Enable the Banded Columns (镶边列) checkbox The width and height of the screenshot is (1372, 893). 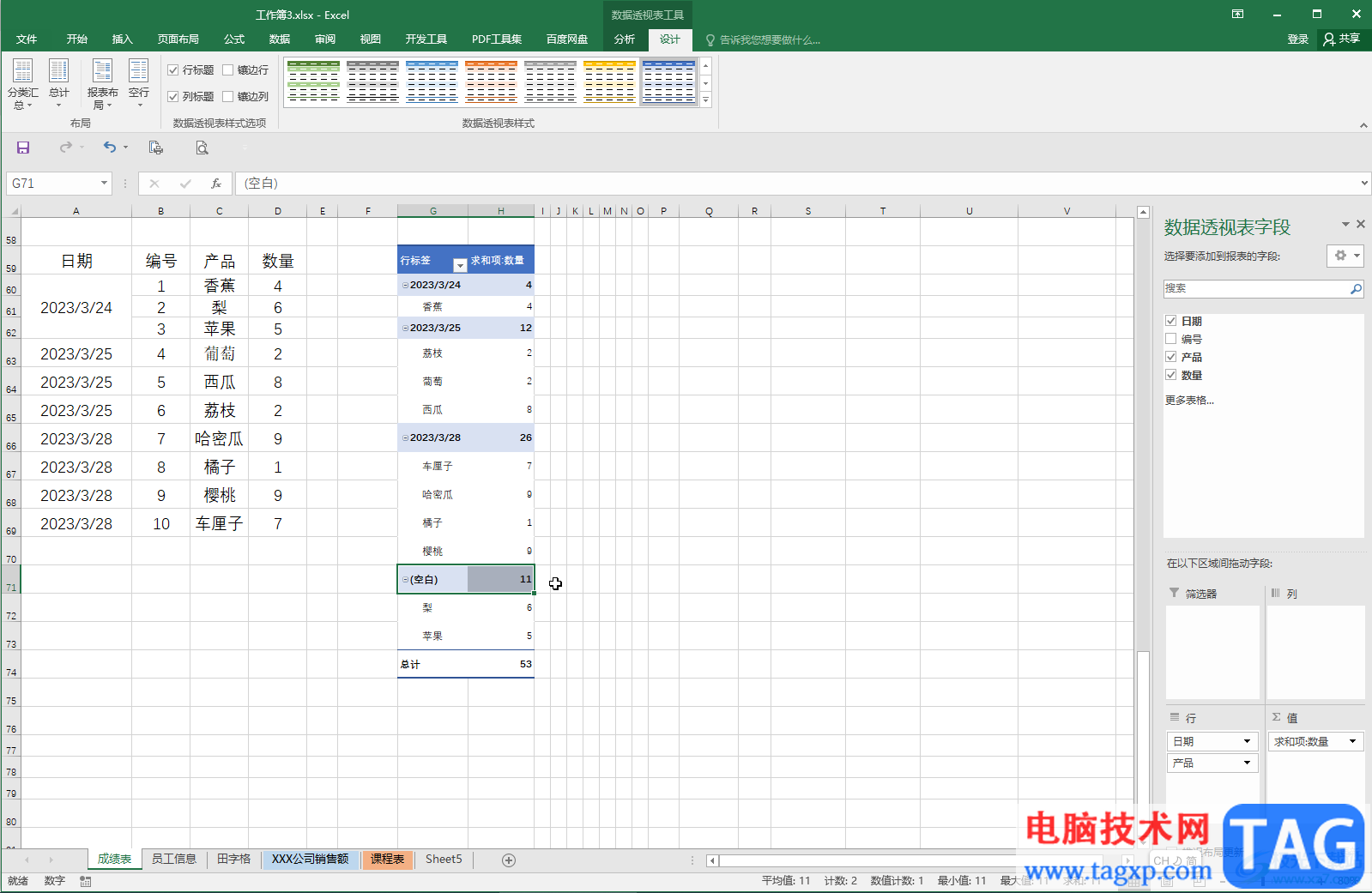(x=228, y=97)
